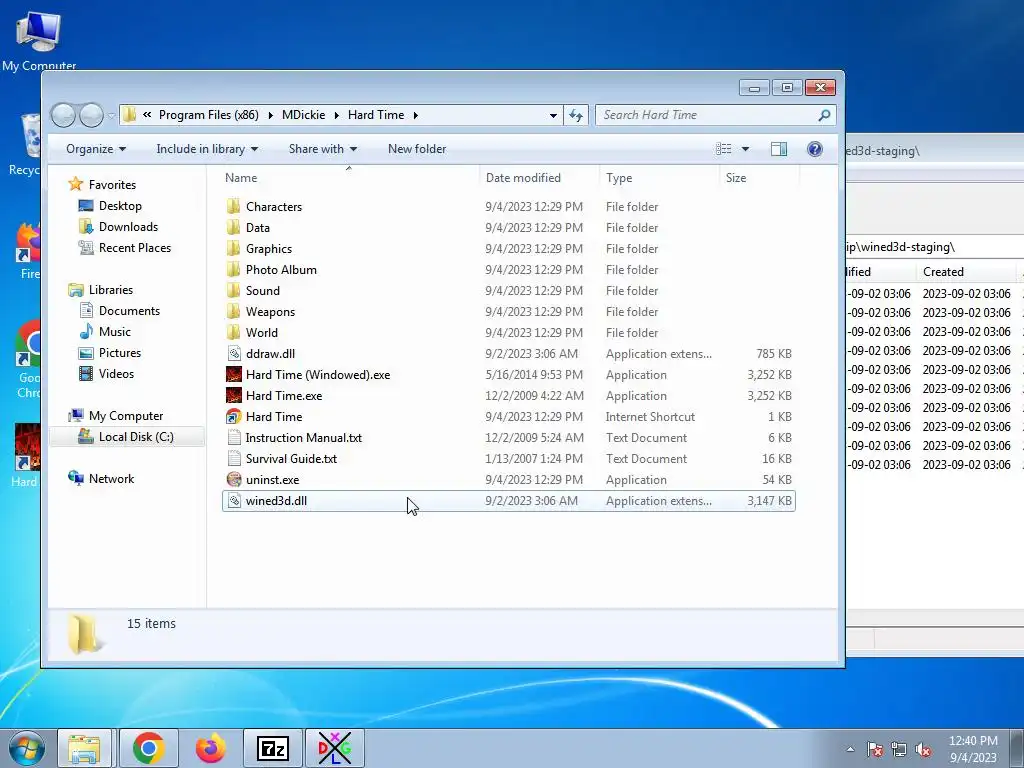Expand the arrow after Program Files (x86)
This screenshot has height=768, width=1024.
[270, 115]
